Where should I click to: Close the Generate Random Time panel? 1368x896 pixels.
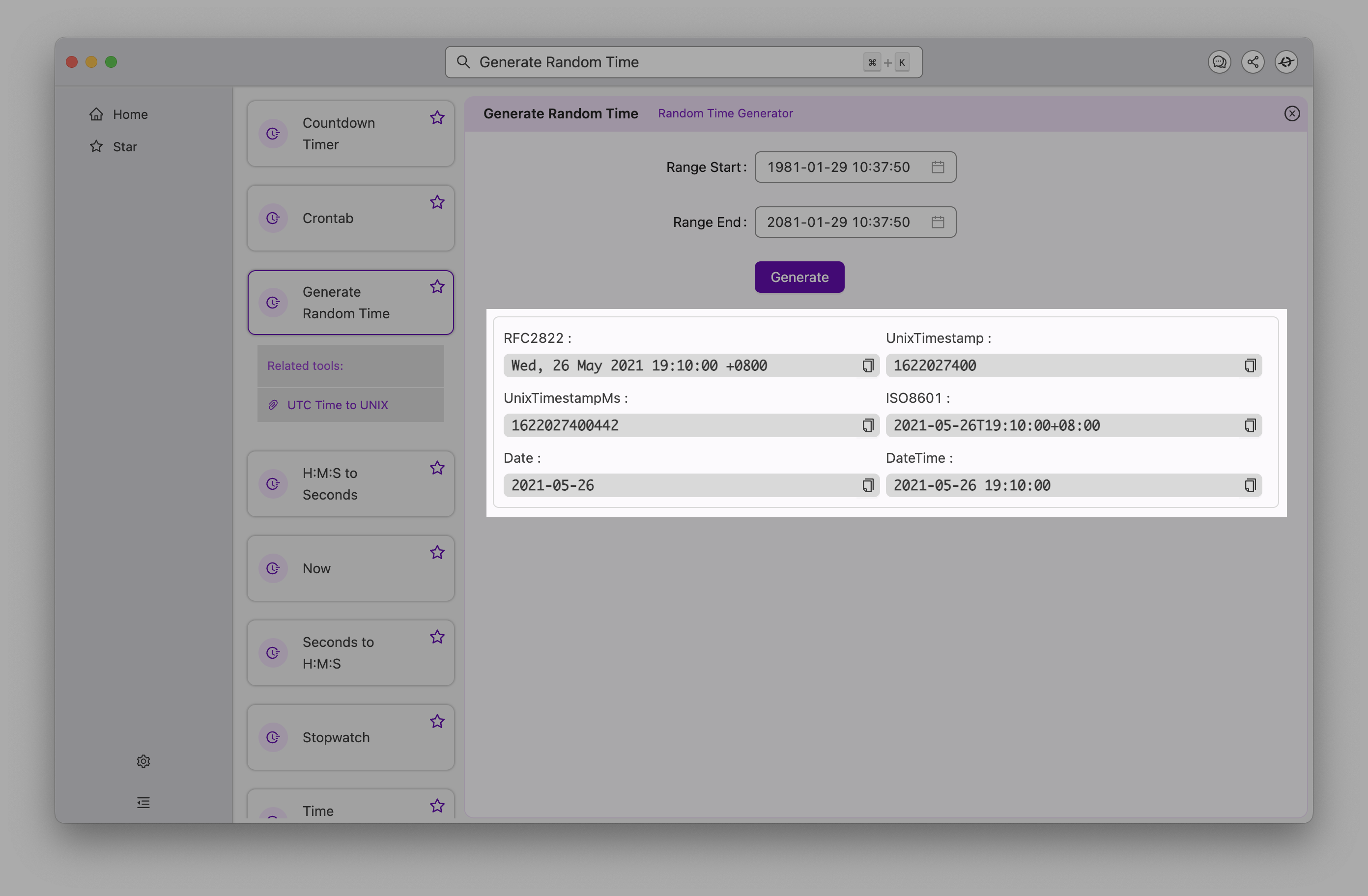(x=1291, y=114)
